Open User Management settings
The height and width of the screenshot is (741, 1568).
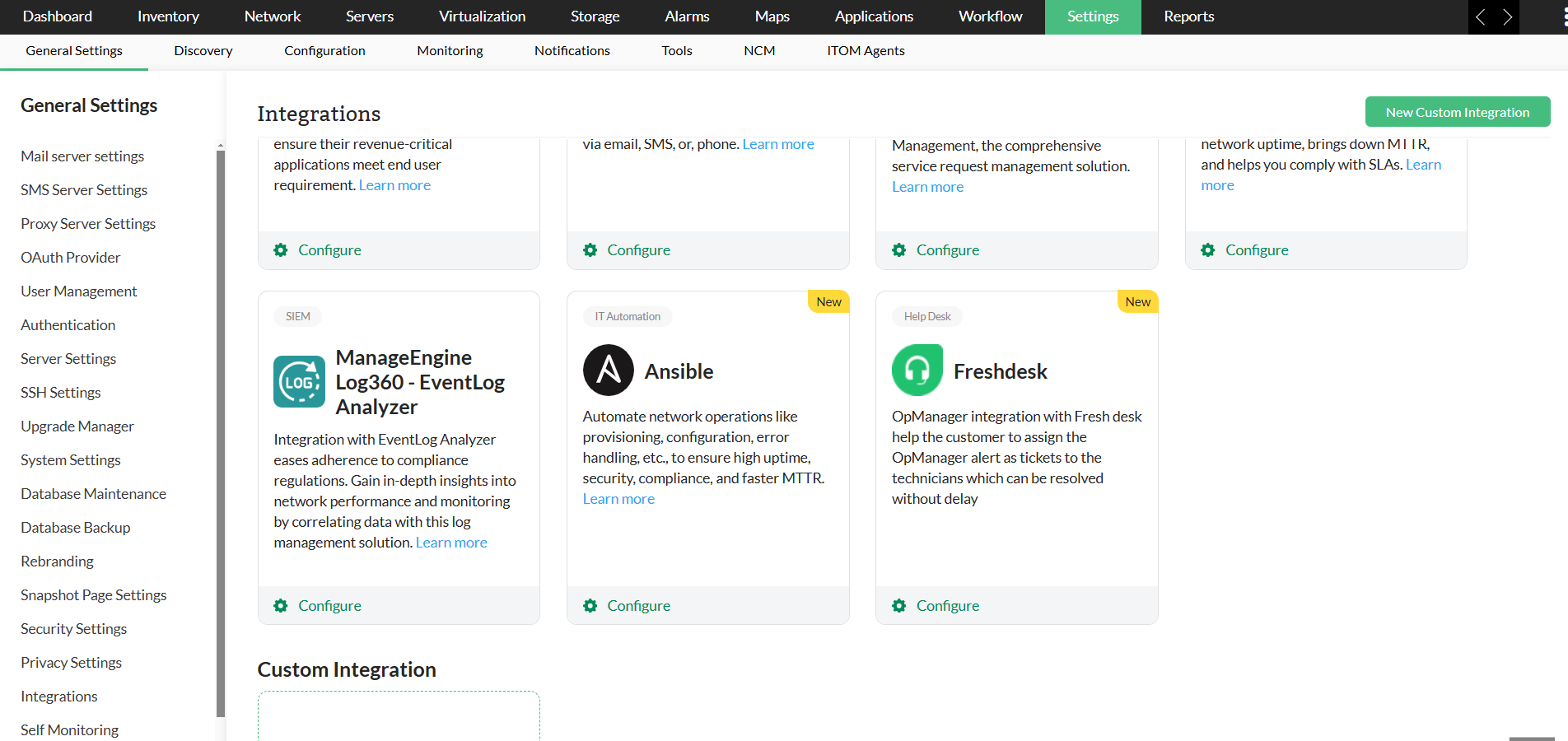(x=79, y=291)
